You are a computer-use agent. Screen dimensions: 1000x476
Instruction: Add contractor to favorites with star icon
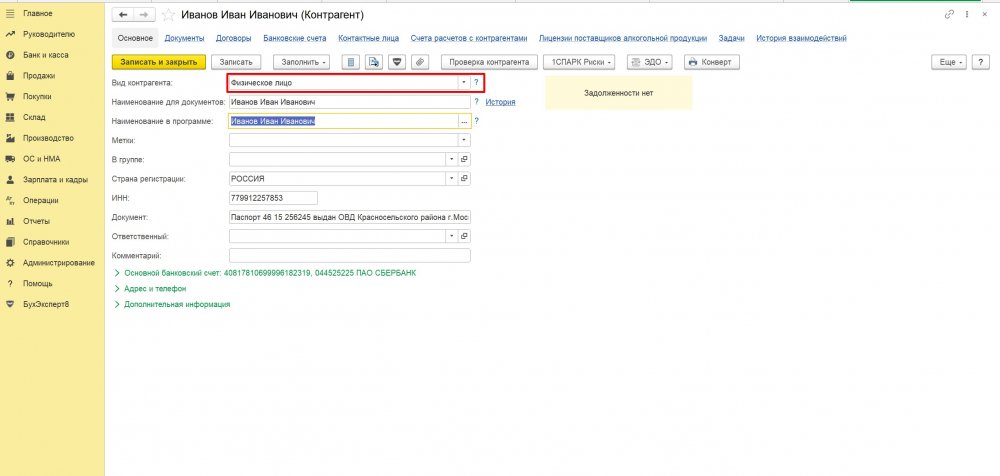pyautogui.click(x=167, y=15)
